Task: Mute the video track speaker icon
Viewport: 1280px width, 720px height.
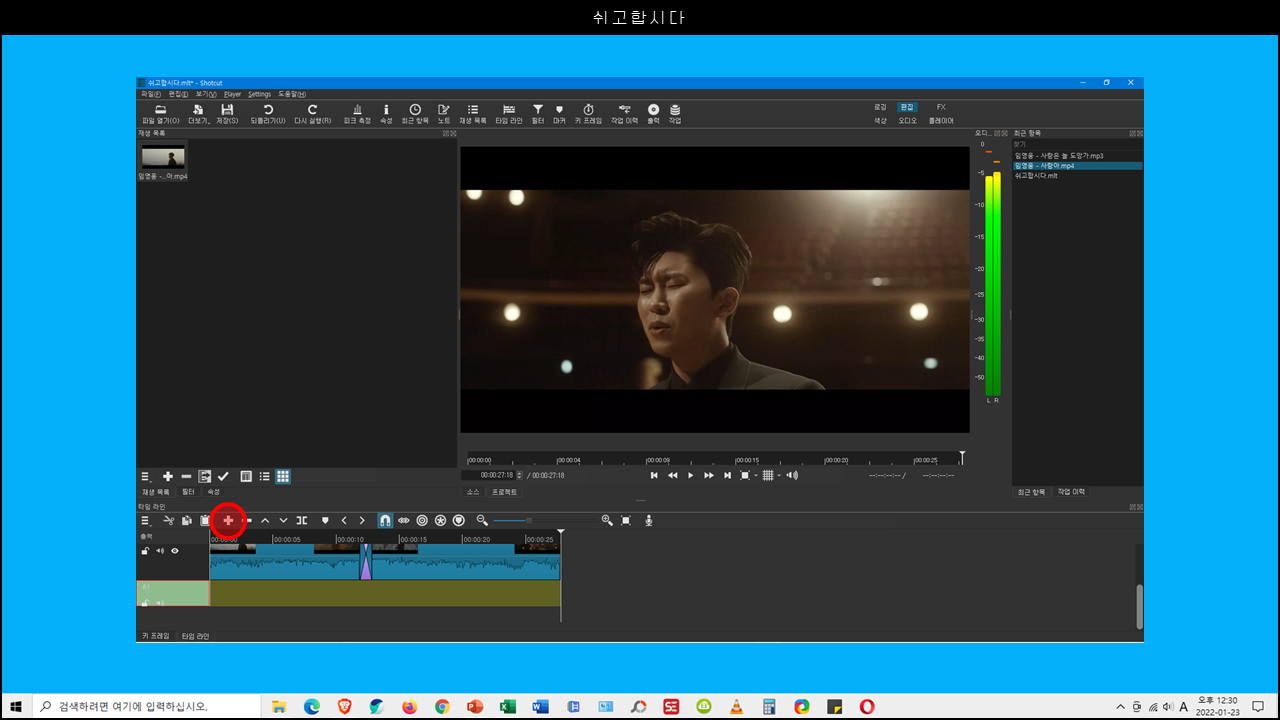Action: (x=160, y=551)
